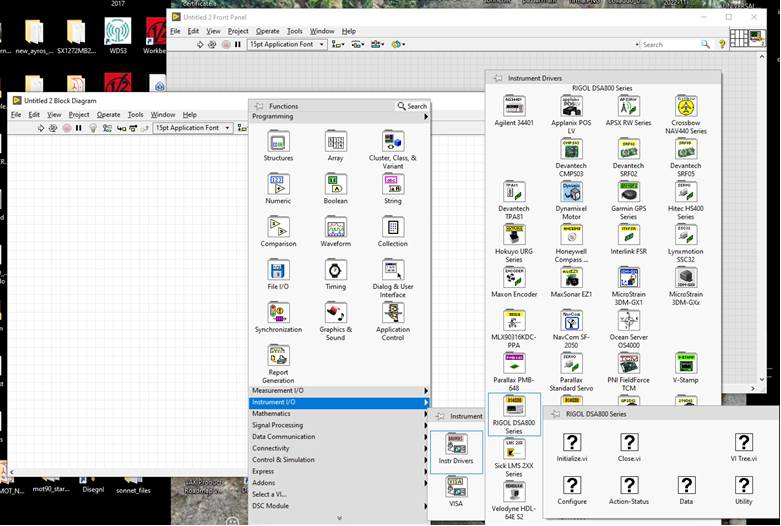The height and width of the screenshot is (526, 781).
Task: Open the Array functions palette
Action: [x=336, y=141]
